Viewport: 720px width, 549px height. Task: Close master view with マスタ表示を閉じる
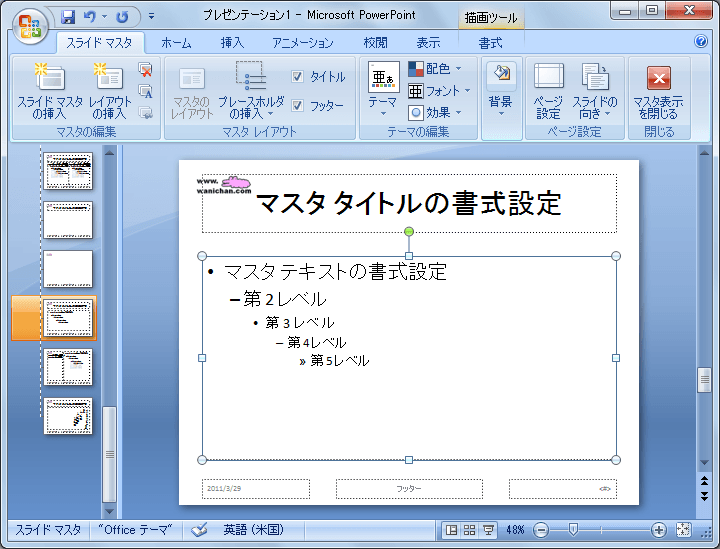pos(658,92)
